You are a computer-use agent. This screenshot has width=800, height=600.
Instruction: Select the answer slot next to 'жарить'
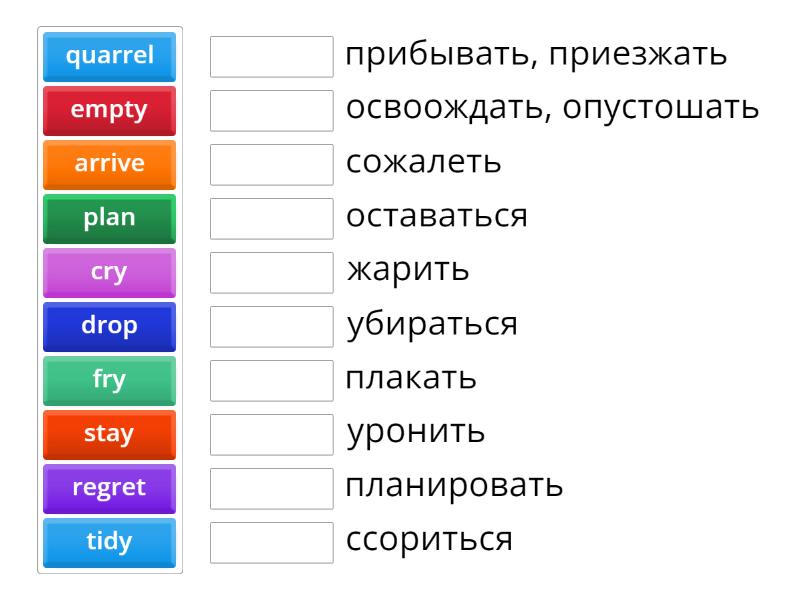[272, 273]
